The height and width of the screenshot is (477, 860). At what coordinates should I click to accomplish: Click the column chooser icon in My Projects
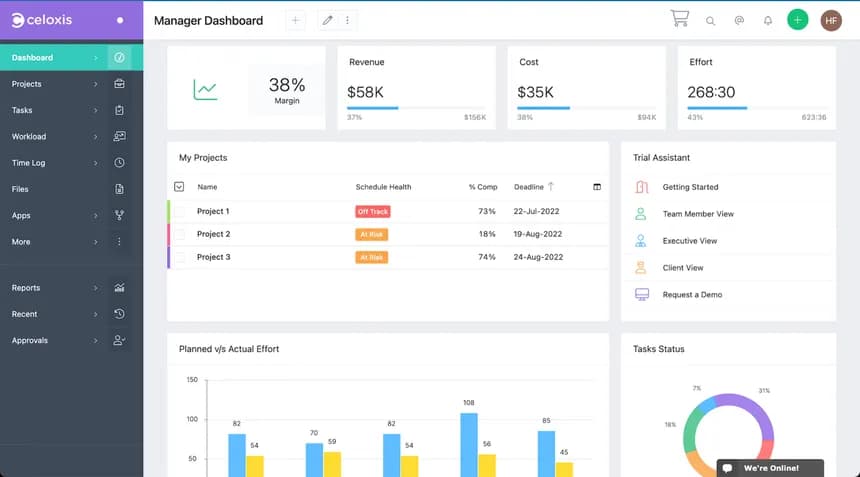point(597,187)
